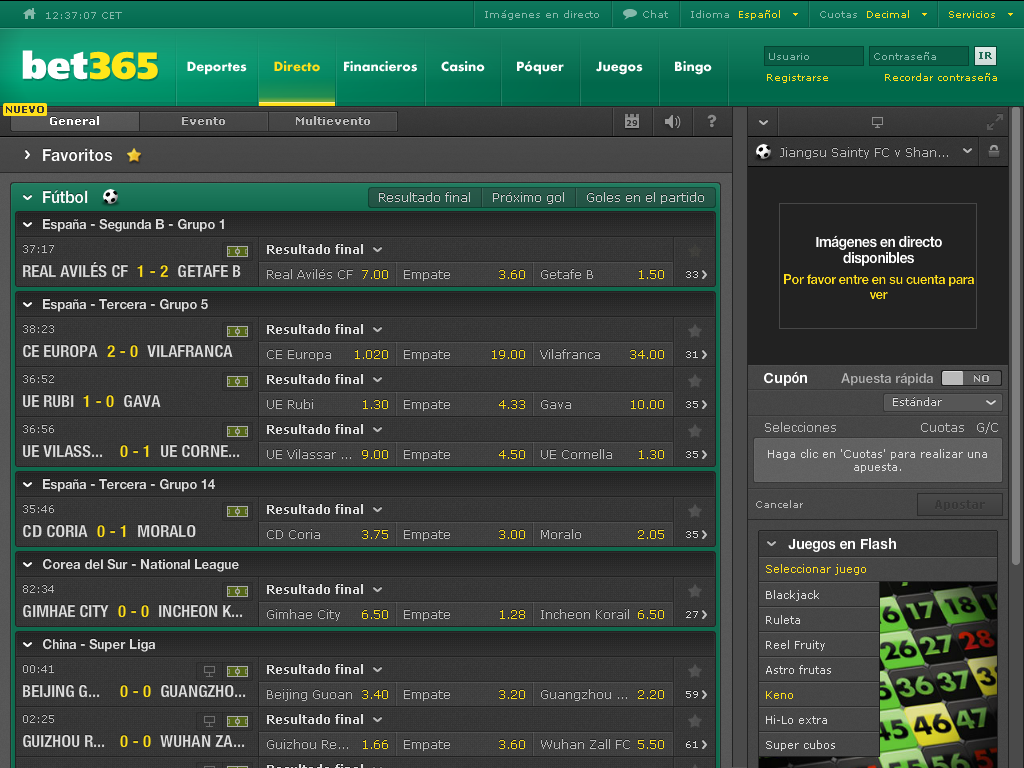Select the Goles en el partido button

tap(645, 197)
